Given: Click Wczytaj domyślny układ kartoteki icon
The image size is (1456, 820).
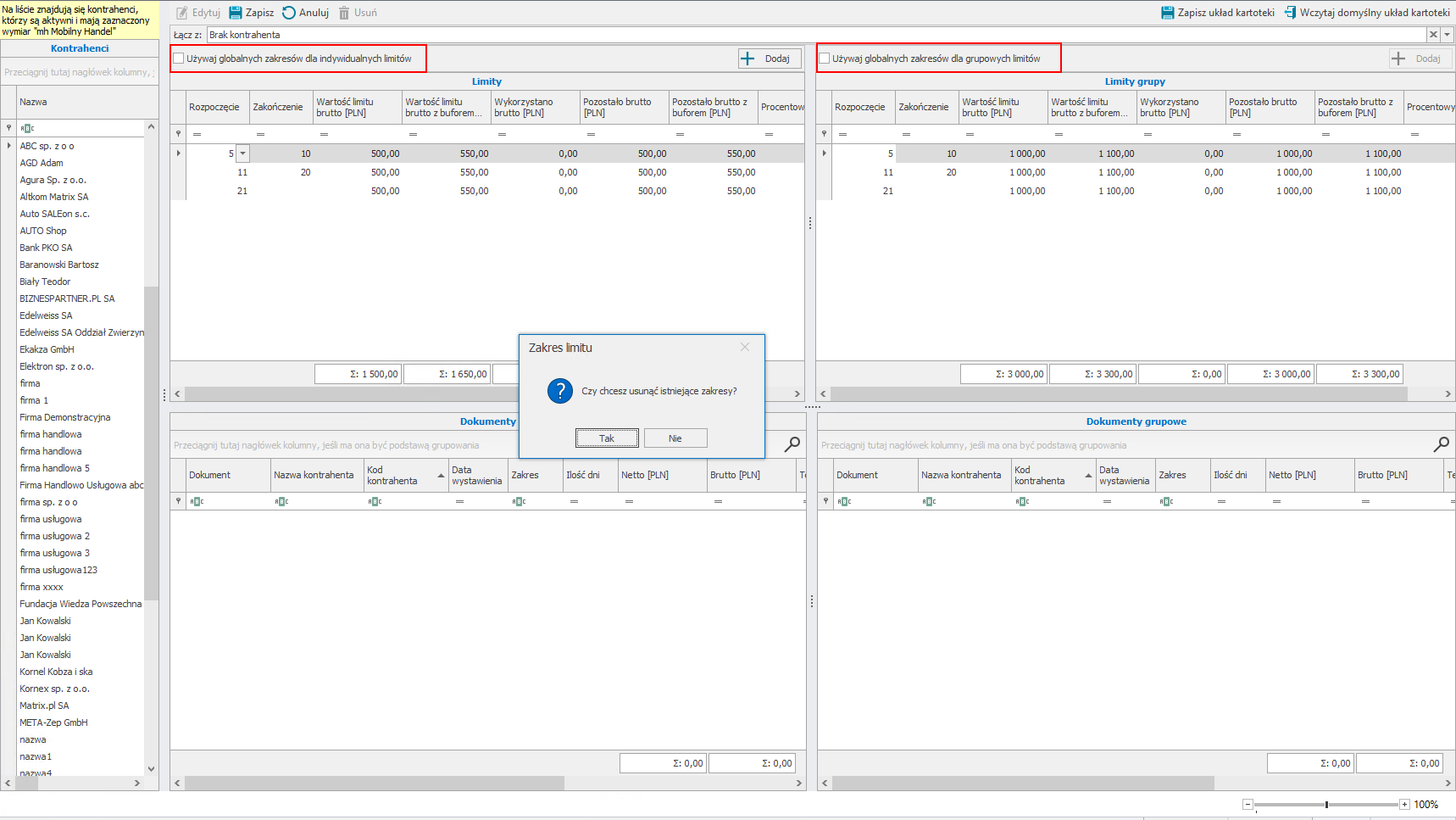Looking at the screenshot, I should tap(1290, 13).
